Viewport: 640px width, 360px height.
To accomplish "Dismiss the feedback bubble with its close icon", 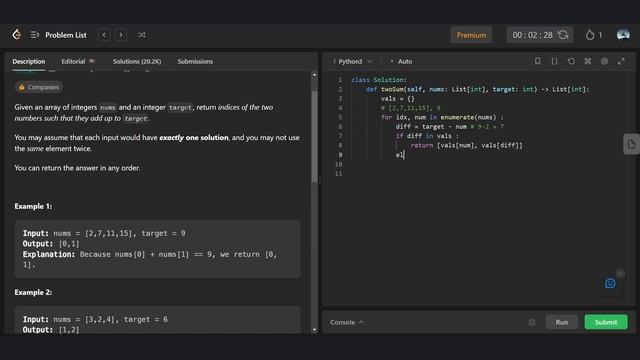I will 620,273.
